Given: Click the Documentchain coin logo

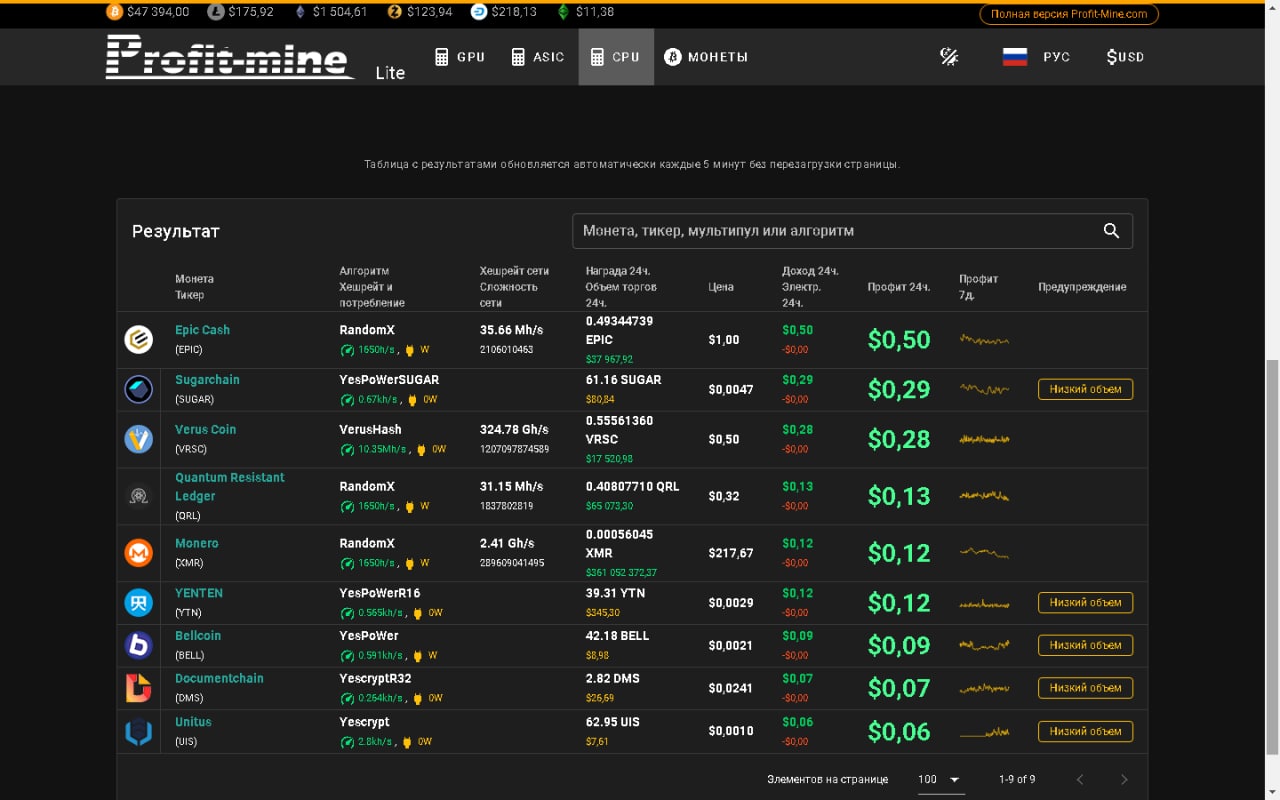Looking at the screenshot, I should [138, 688].
